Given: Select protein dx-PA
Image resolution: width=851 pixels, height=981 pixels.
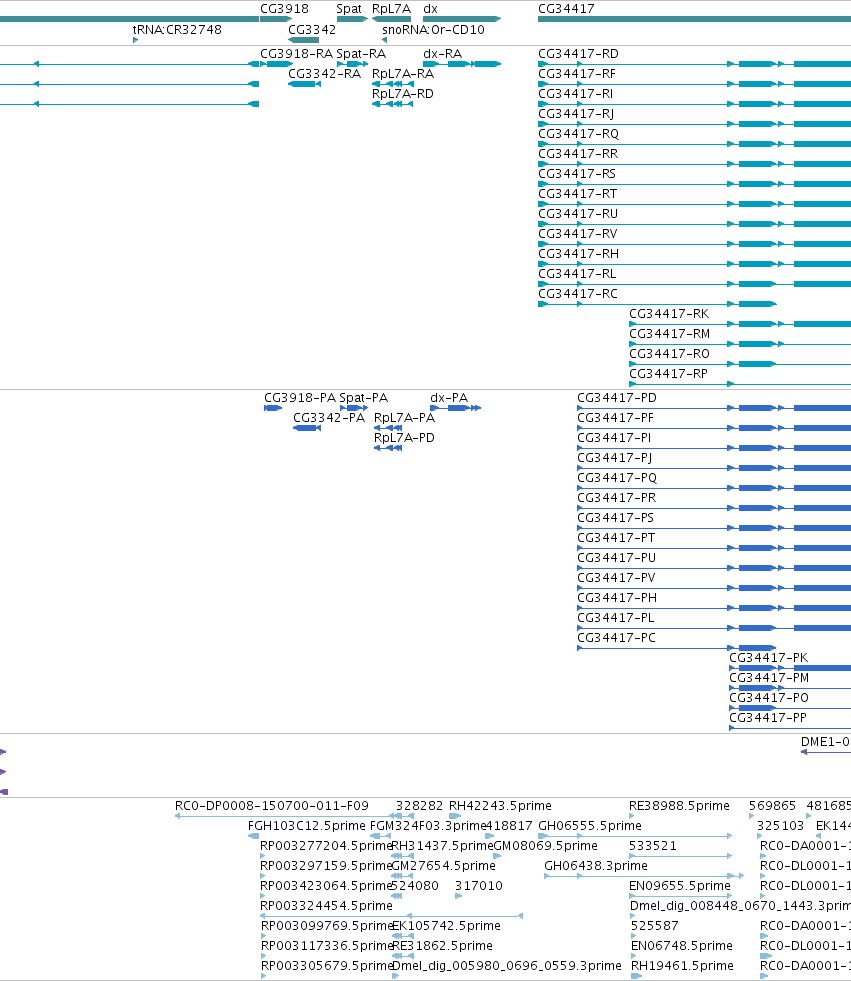Looking at the screenshot, I should [449, 398].
